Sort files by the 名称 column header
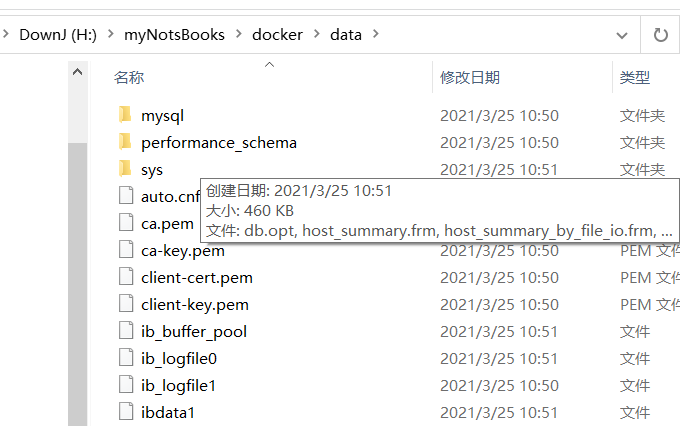This screenshot has height=426, width=680. pos(129,77)
